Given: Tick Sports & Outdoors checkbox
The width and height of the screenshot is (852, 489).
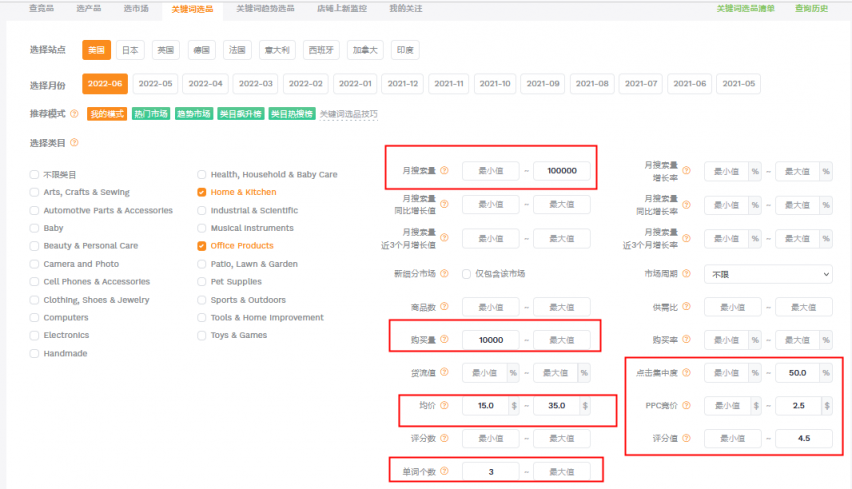Looking at the screenshot, I should [x=202, y=300].
